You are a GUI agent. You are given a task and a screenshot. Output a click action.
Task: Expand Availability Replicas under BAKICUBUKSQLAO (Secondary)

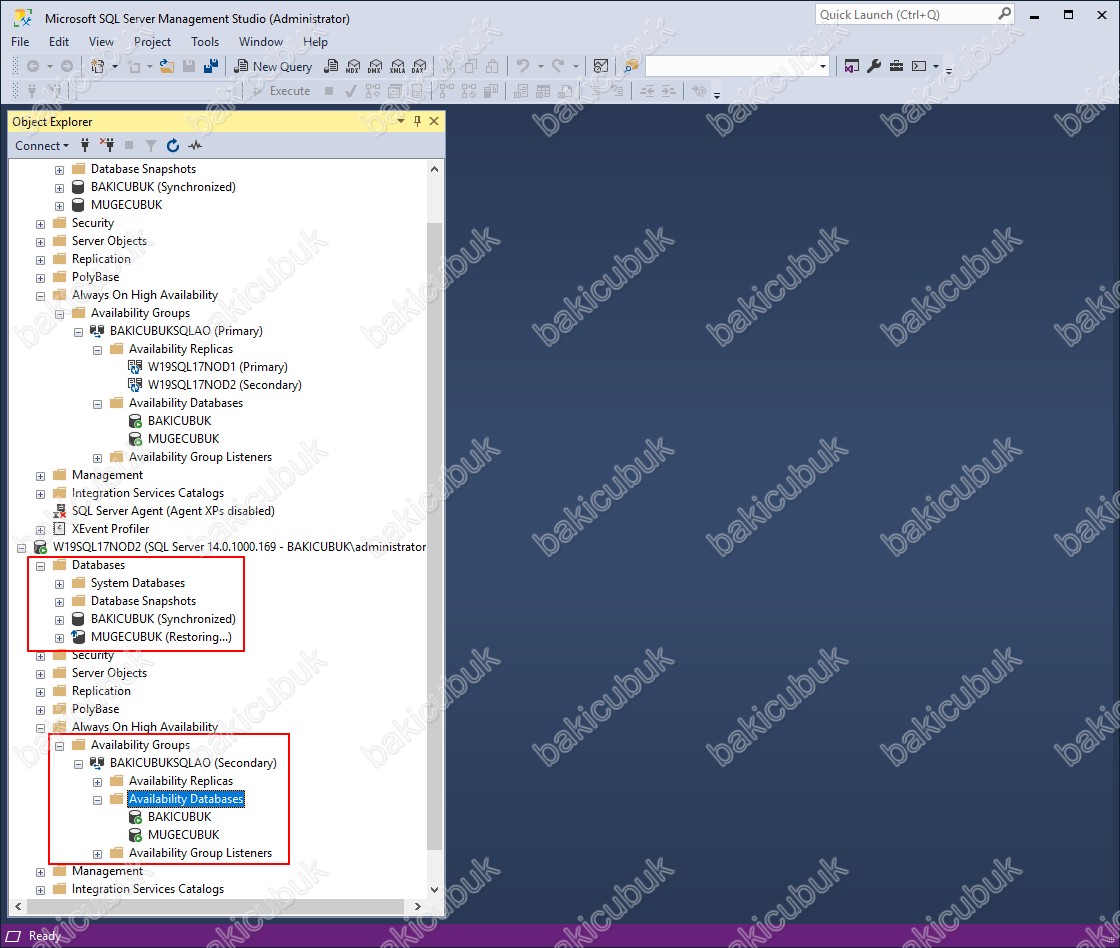tap(97, 782)
